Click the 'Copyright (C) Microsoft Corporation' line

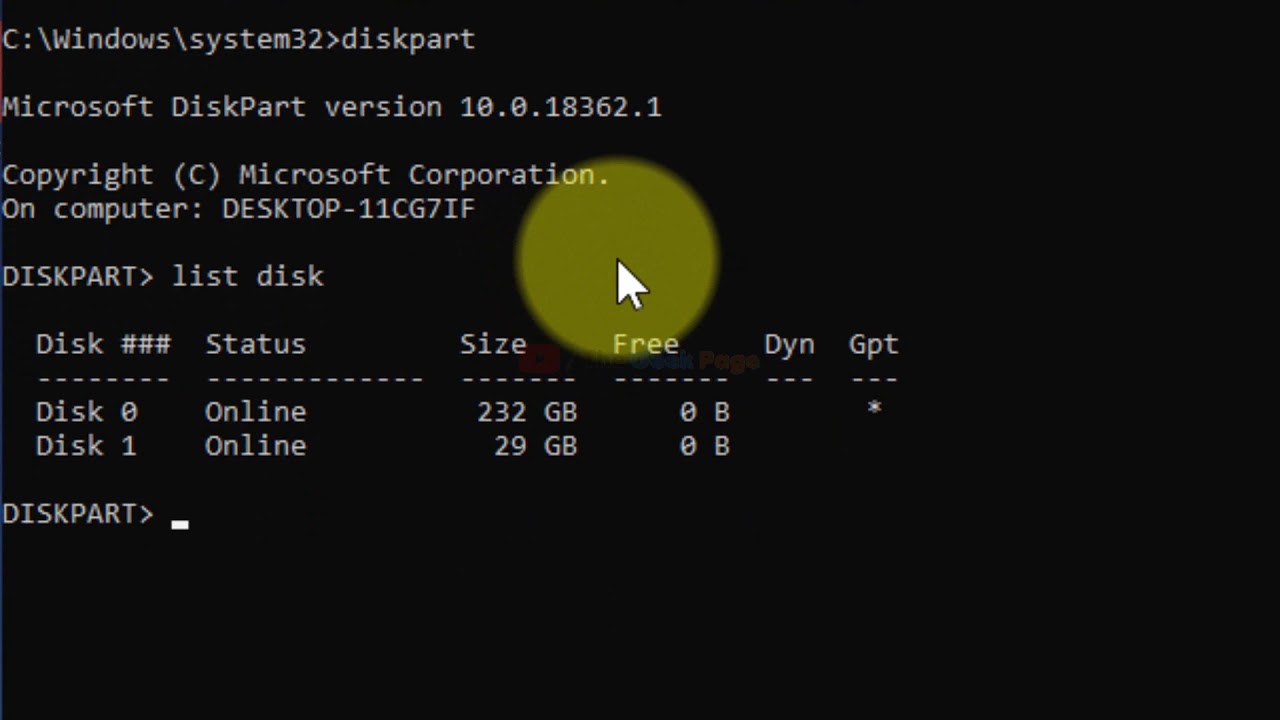[x=305, y=175]
